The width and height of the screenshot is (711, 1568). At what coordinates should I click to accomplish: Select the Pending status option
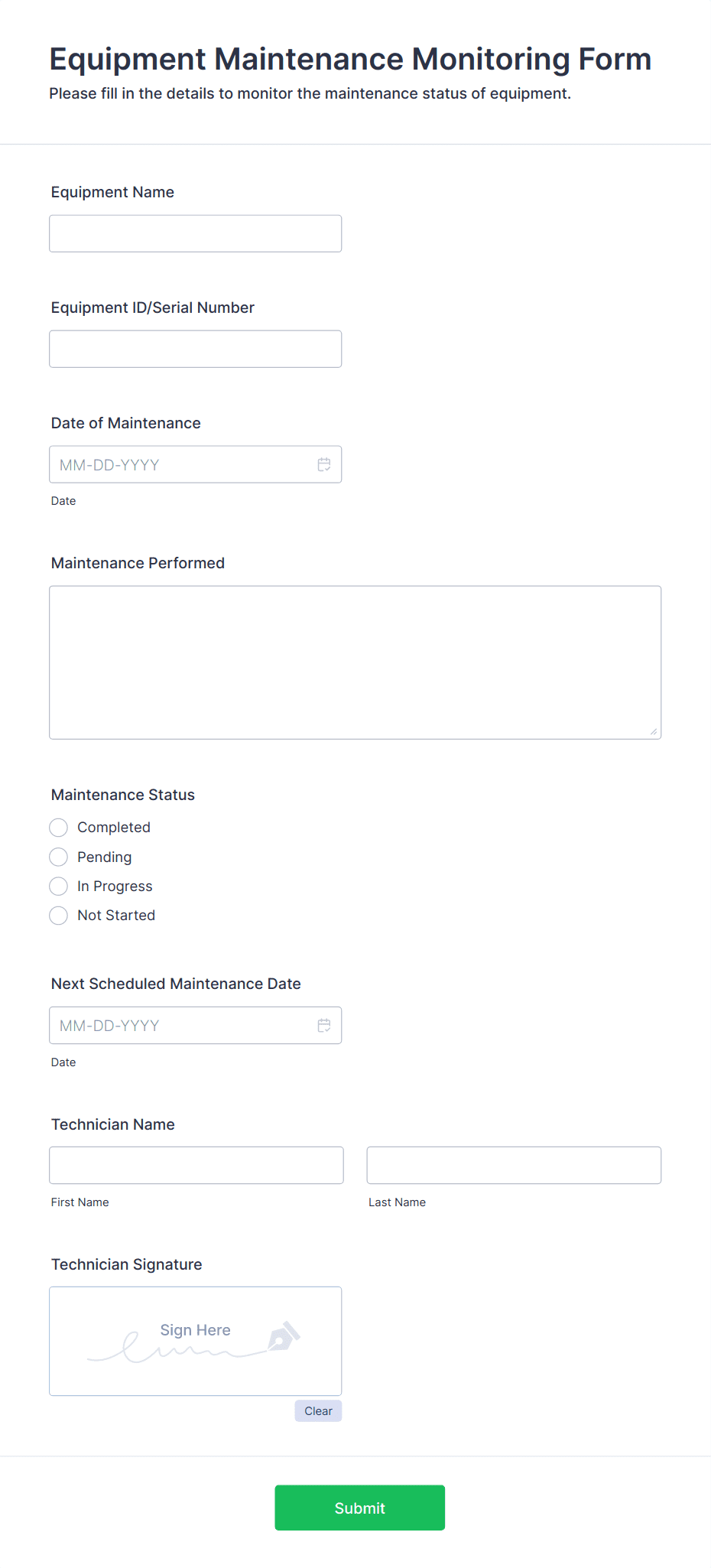coord(59,857)
